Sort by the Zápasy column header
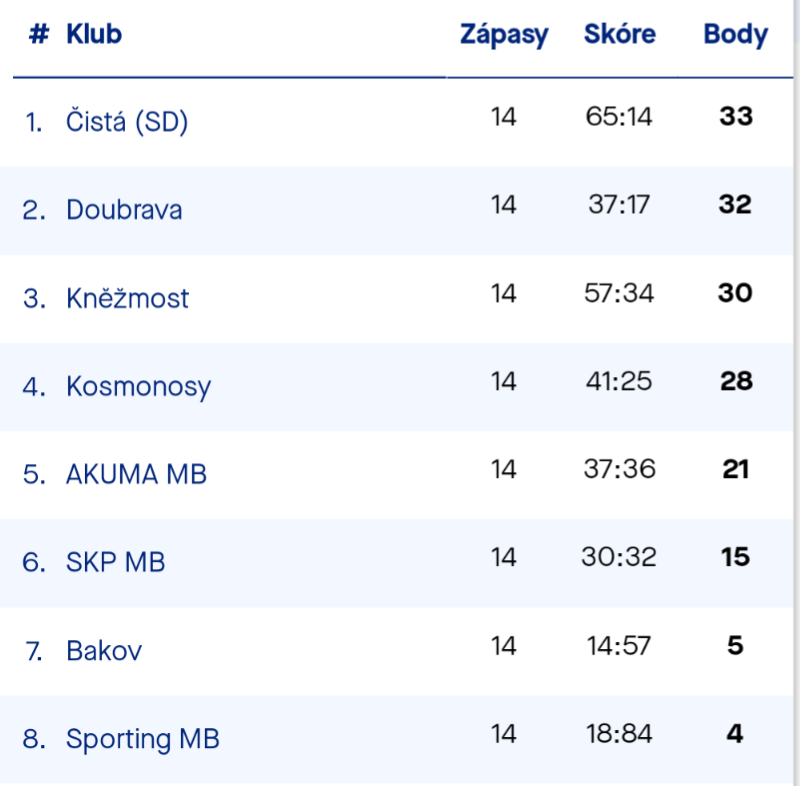The width and height of the screenshot is (800, 786). coord(504,34)
